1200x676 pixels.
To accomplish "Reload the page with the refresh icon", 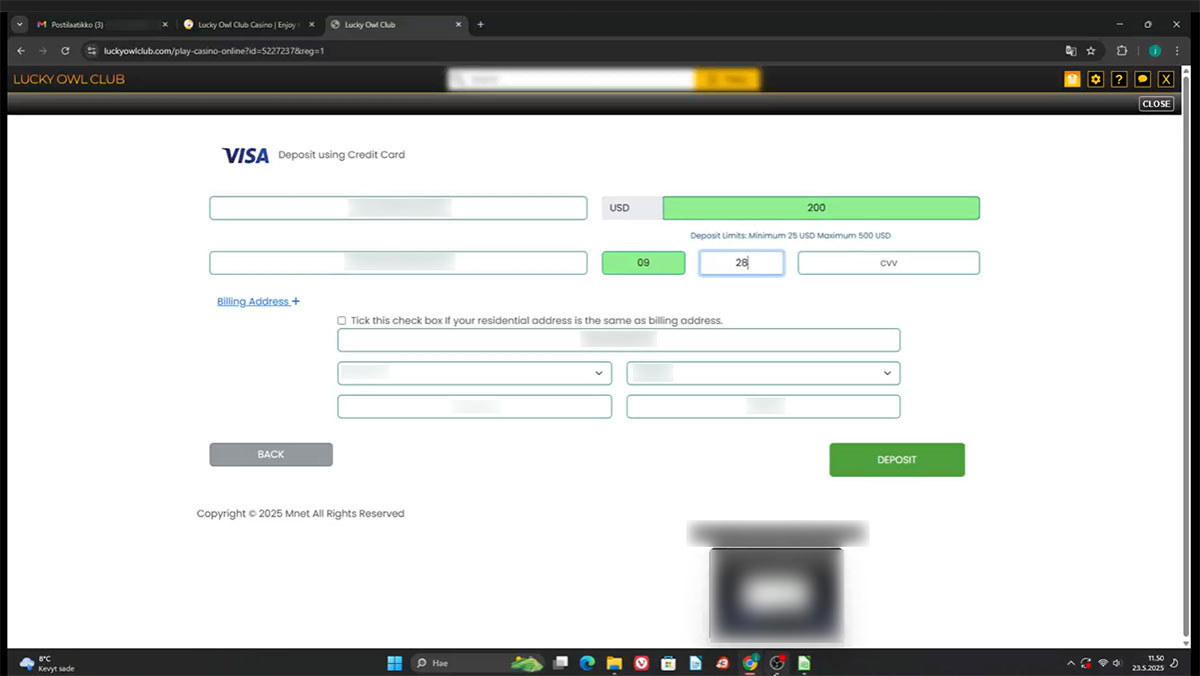I will (66, 50).
